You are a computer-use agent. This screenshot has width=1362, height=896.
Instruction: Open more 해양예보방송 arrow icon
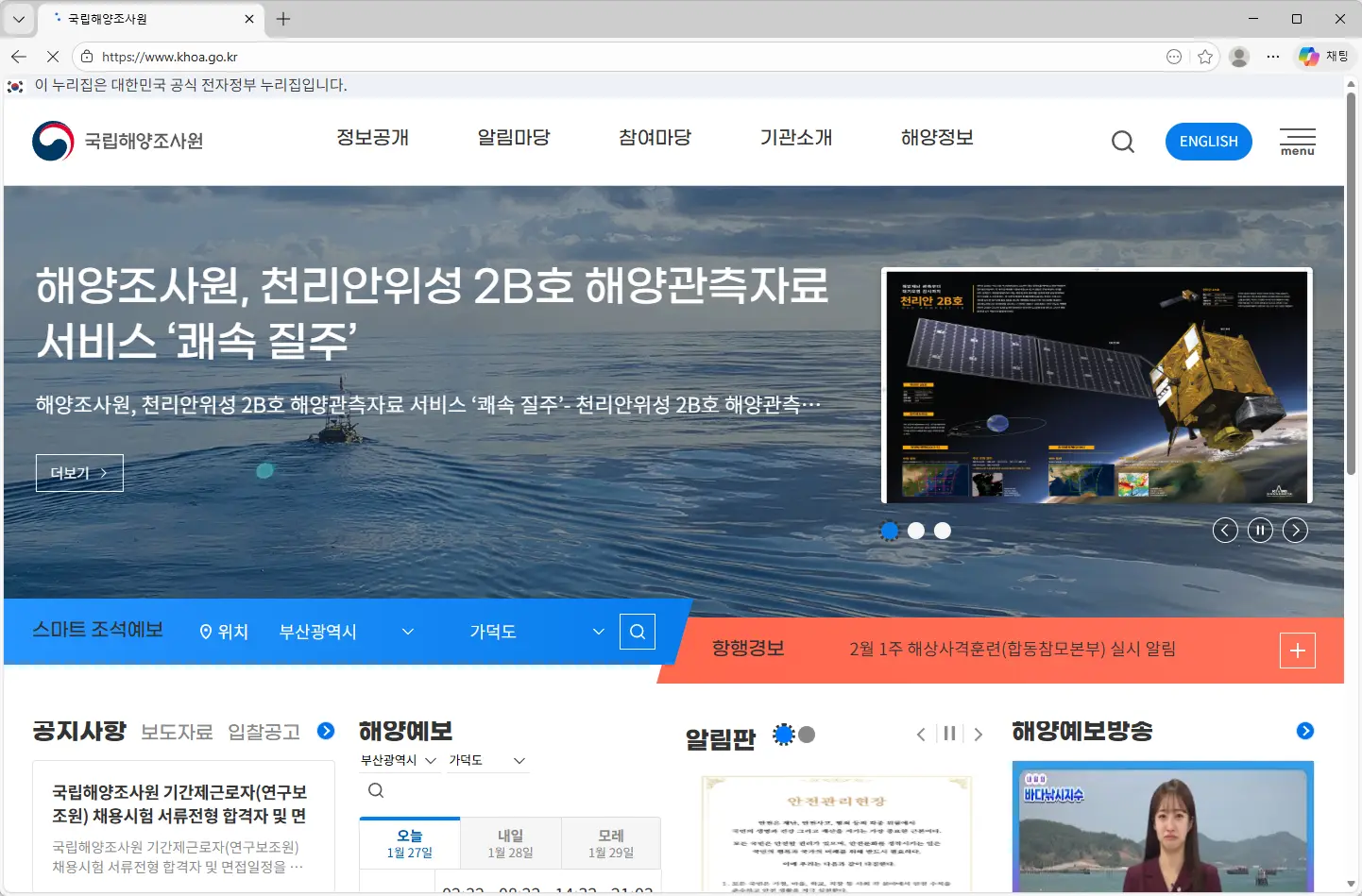[1305, 731]
